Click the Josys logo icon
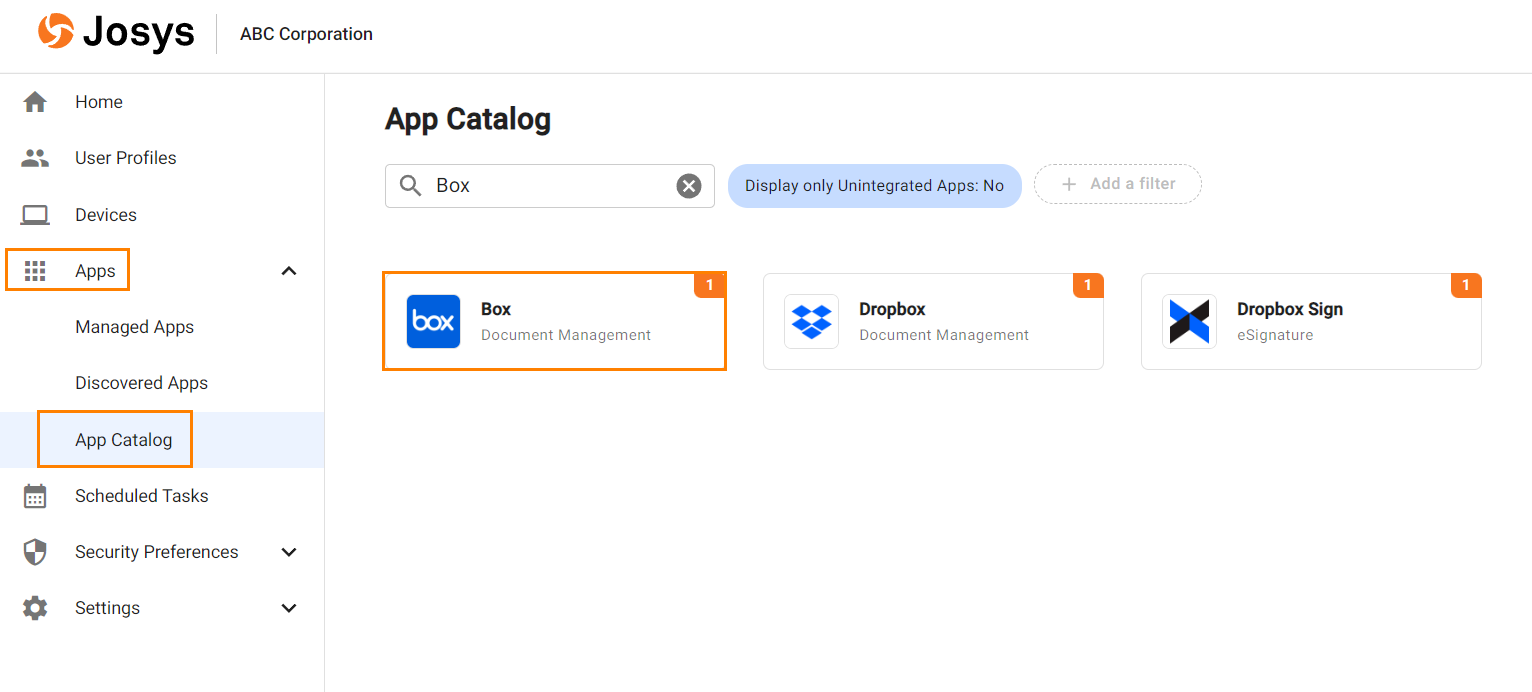Image resolution: width=1532 pixels, height=692 pixels. point(56,31)
